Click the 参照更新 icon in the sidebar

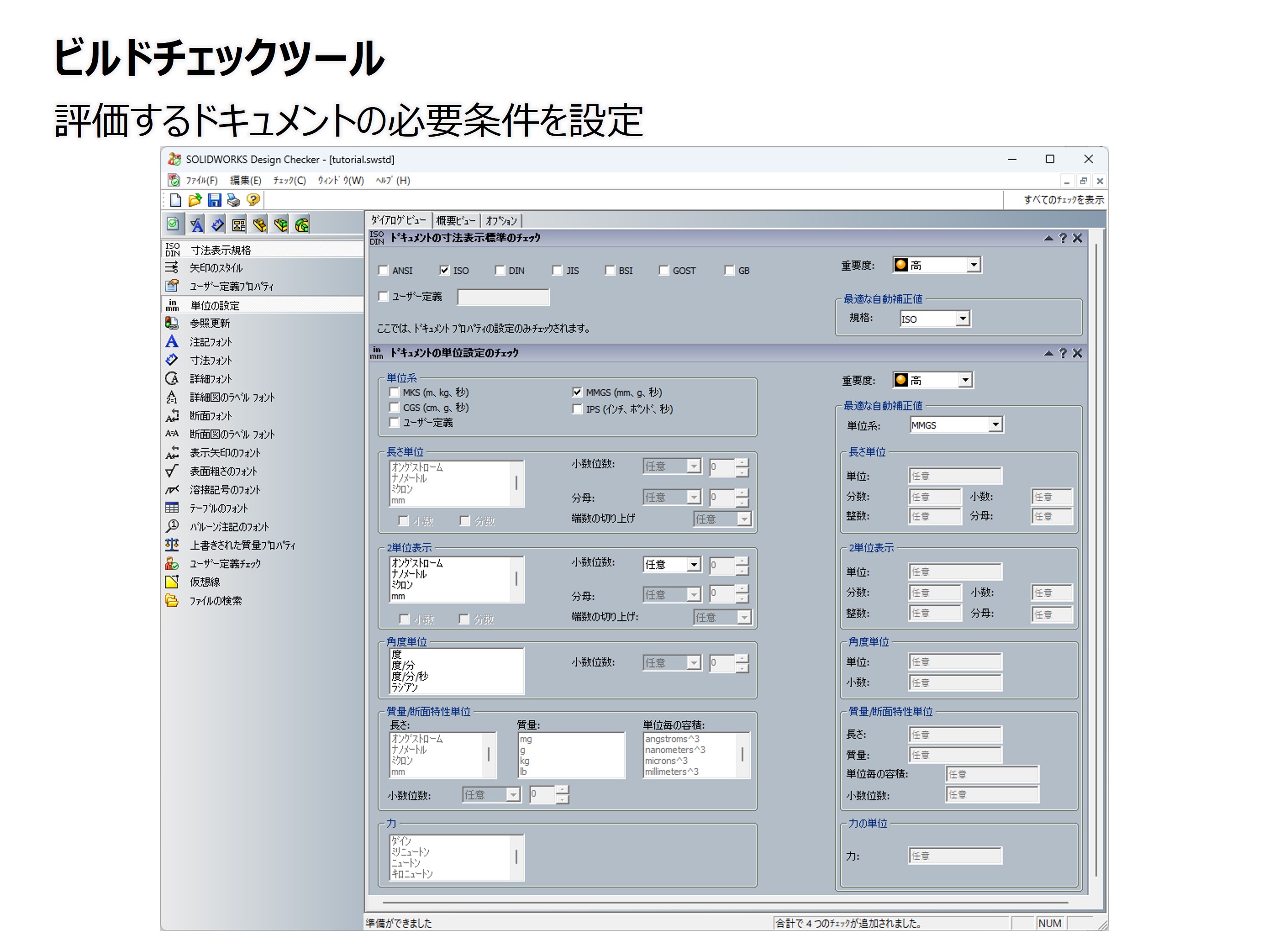pos(172,323)
